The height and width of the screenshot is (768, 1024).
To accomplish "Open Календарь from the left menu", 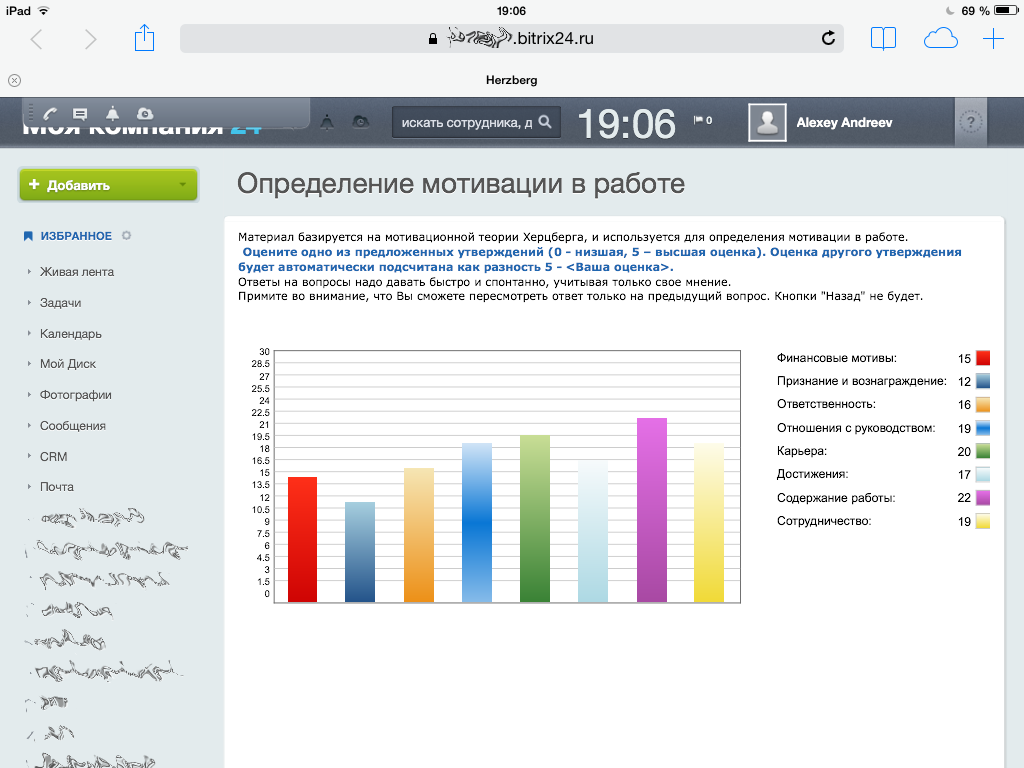I will [x=71, y=334].
